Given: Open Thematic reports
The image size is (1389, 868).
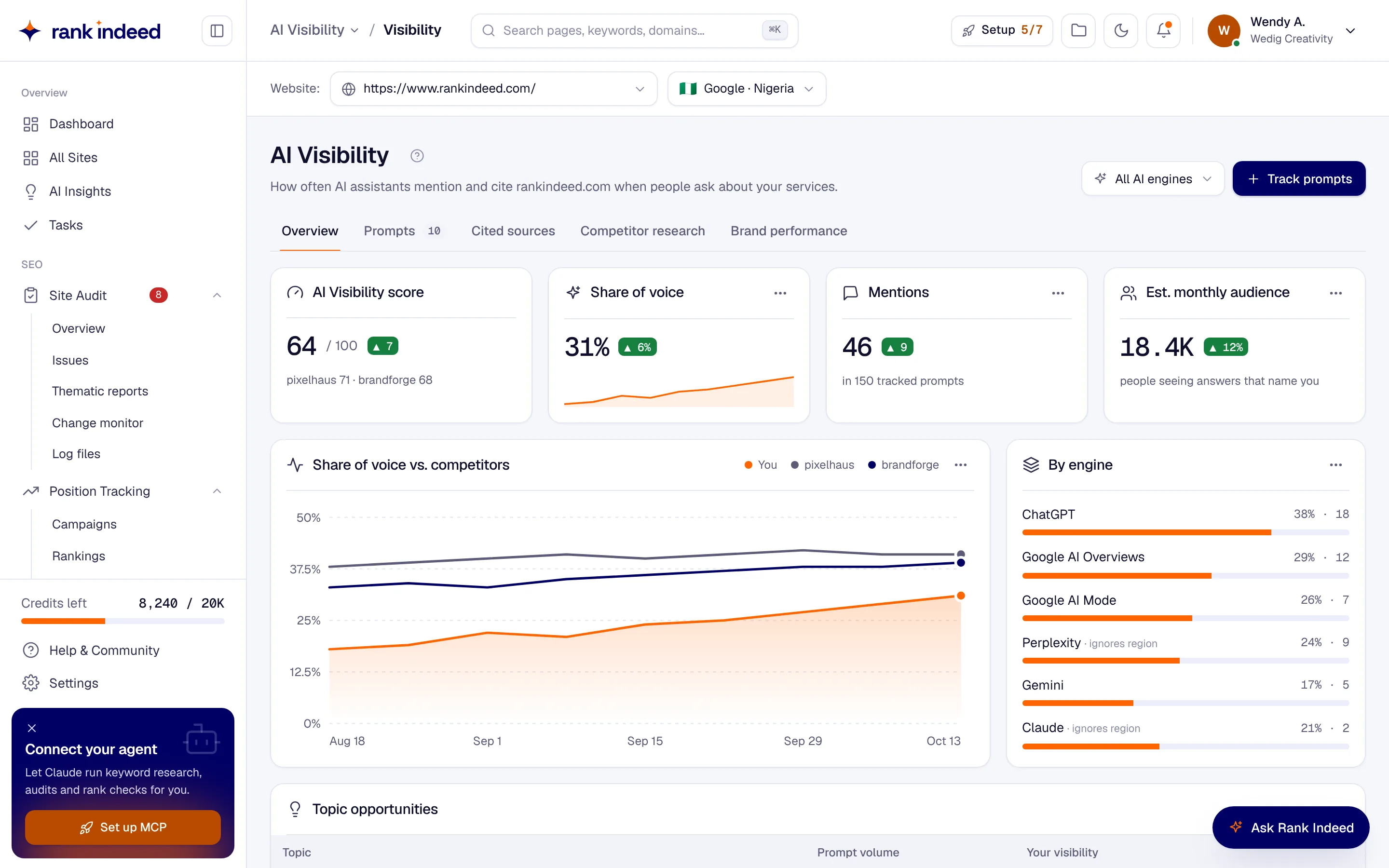Looking at the screenshot, I should [x=100, y=391].
